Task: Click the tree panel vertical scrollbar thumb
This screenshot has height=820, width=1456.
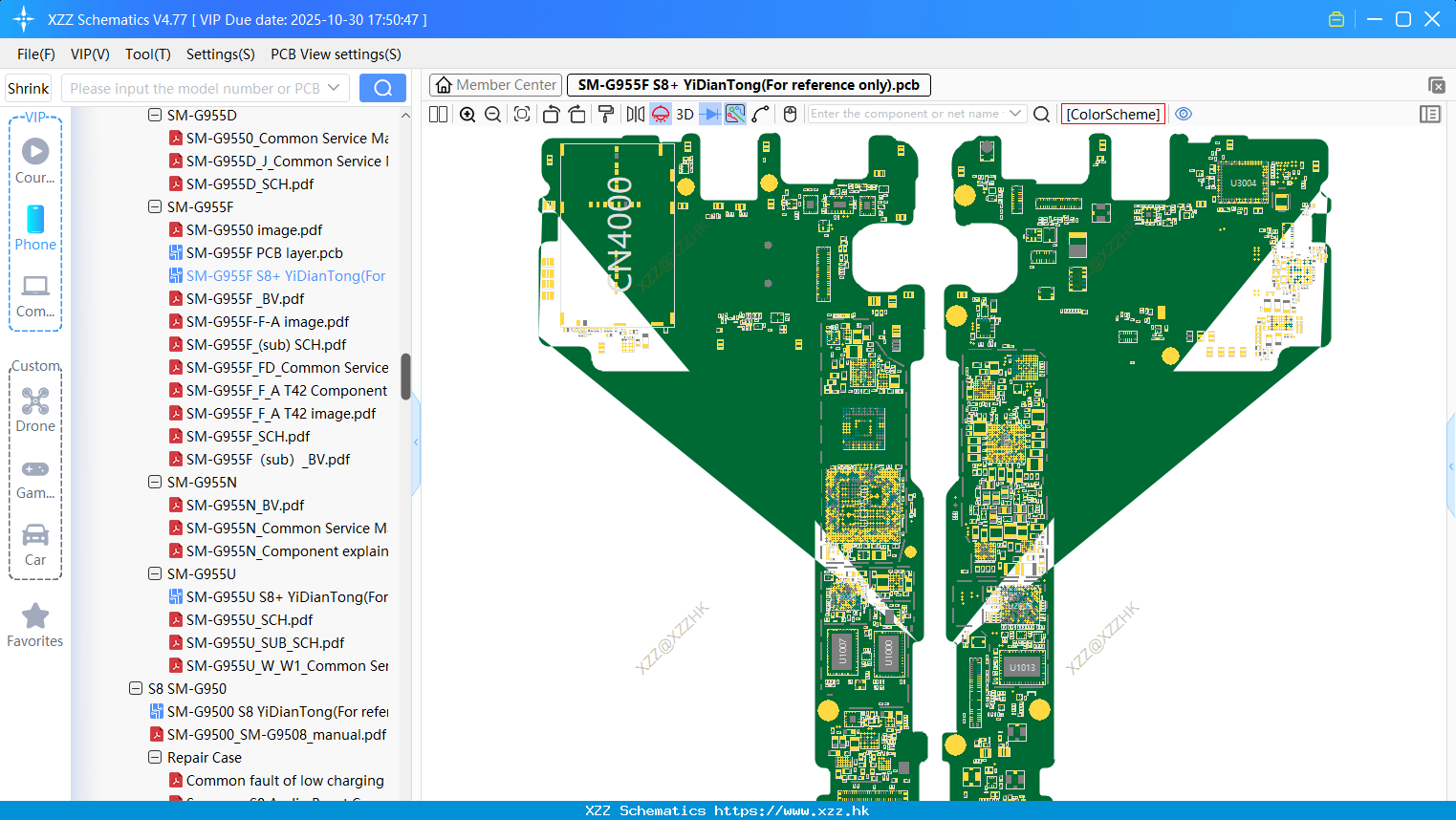Action: [405, 377]
